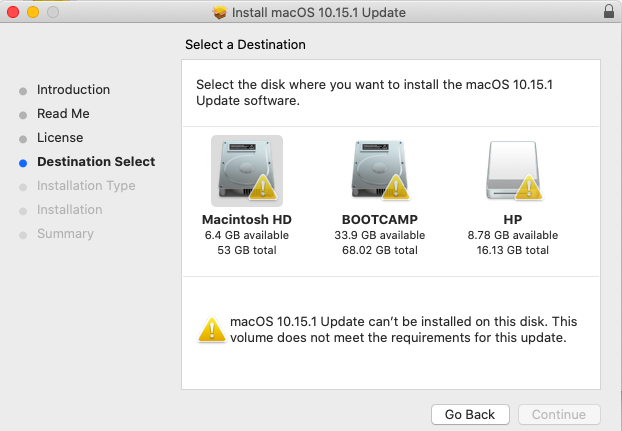Click warning badge on Macintosh HD
622x431 pixels.
pos(261,187)
